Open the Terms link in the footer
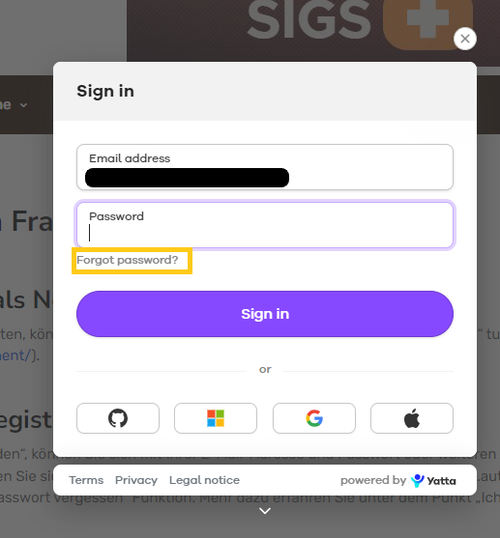The height and width of the screenshot is (538, 500). [x=86, y=480]
